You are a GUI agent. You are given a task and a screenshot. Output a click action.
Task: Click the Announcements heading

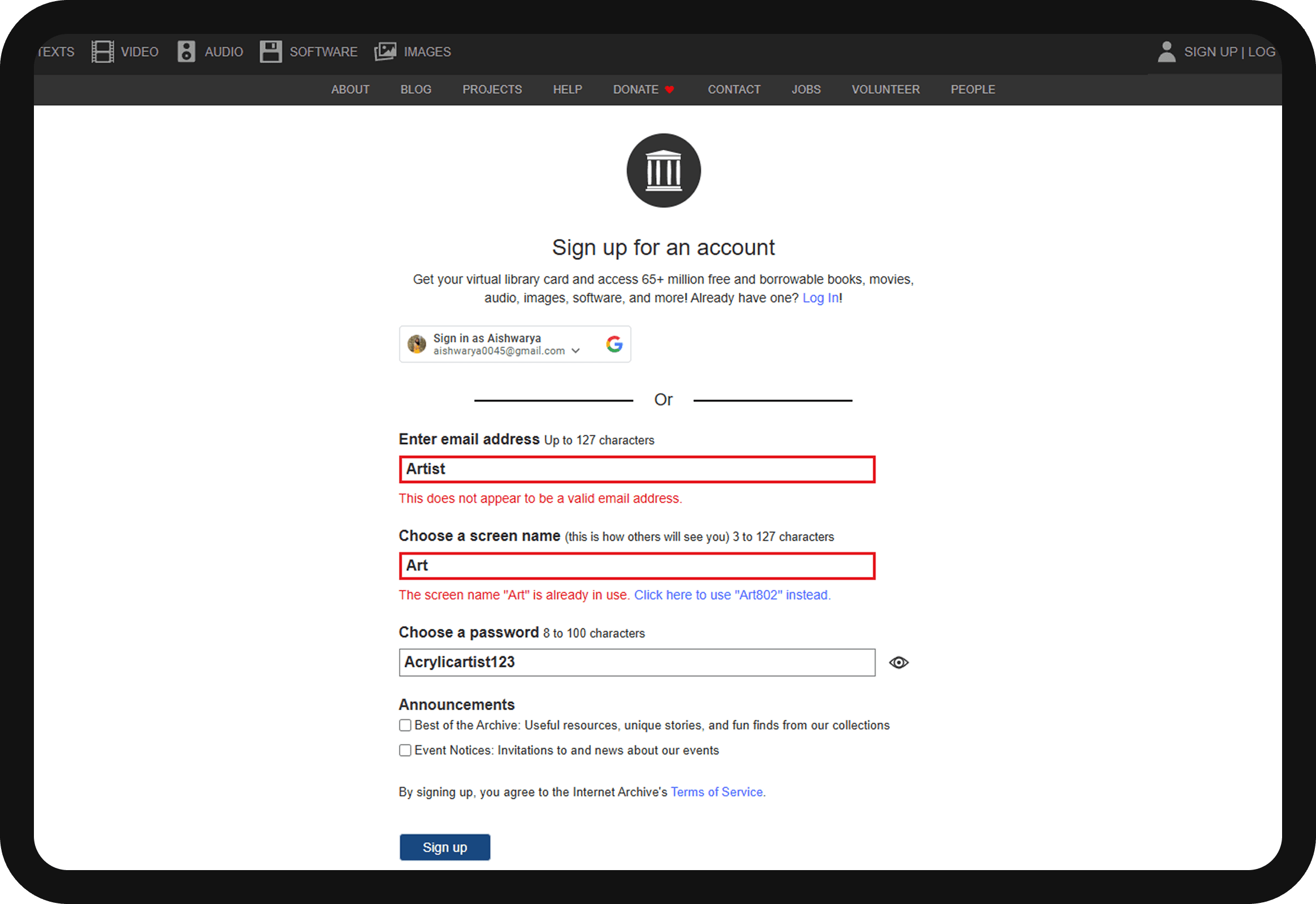pyautogui.click(x=457, y=705)
